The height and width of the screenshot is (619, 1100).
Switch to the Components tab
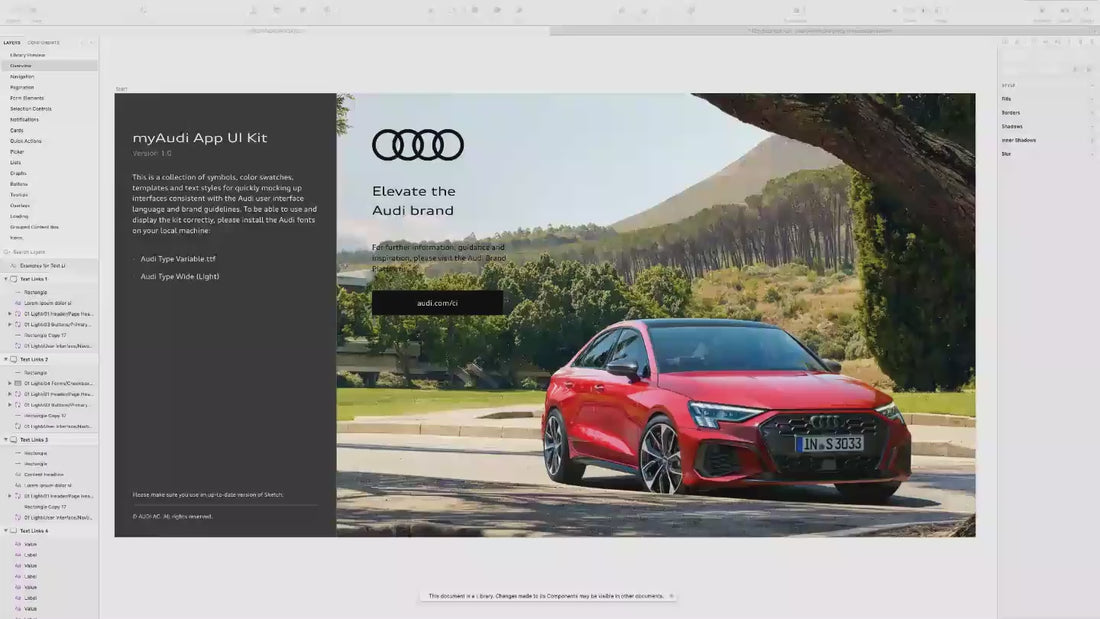click(x=43, y=43)
